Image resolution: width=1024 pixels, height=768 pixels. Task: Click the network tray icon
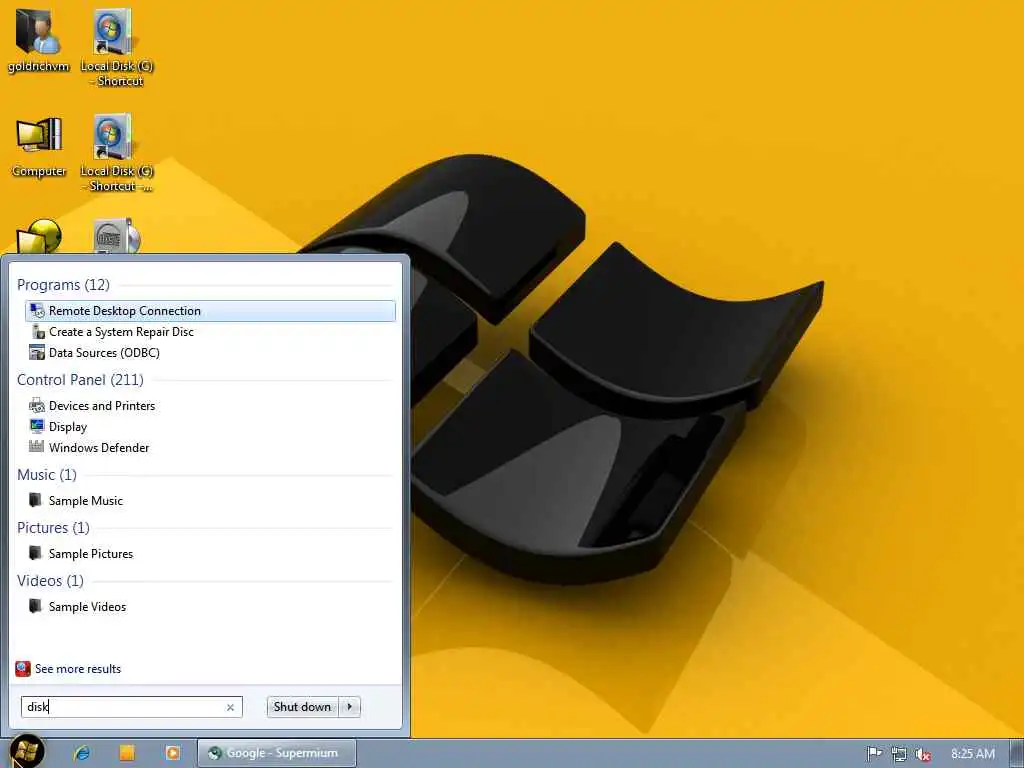899,754
